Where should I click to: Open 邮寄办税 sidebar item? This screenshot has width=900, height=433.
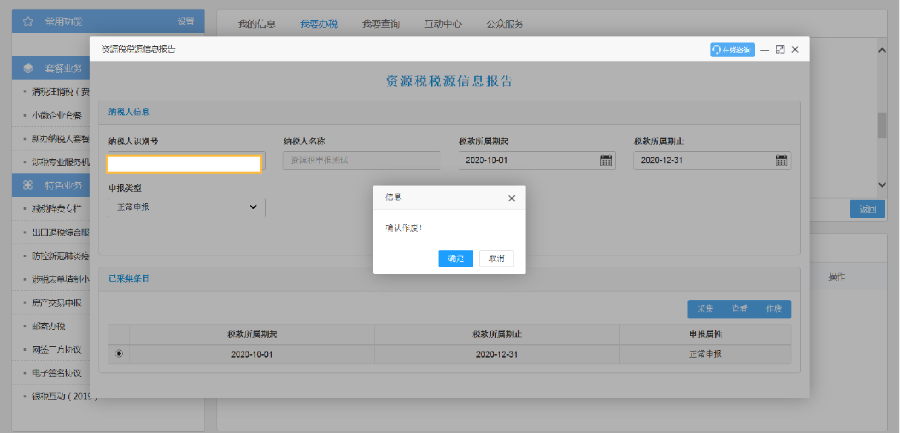[49, 326]
